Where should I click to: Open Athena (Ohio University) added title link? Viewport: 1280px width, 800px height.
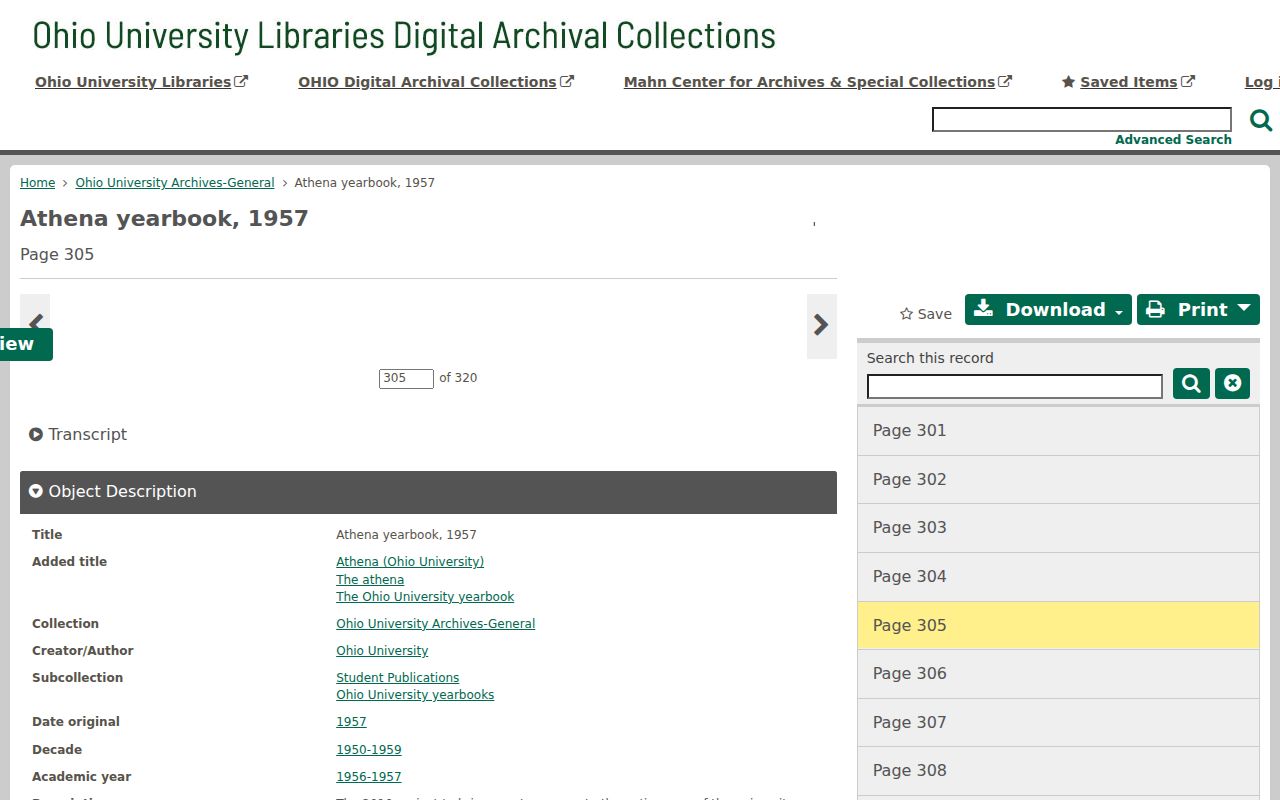pyautogui.click(x=410, y=562)
